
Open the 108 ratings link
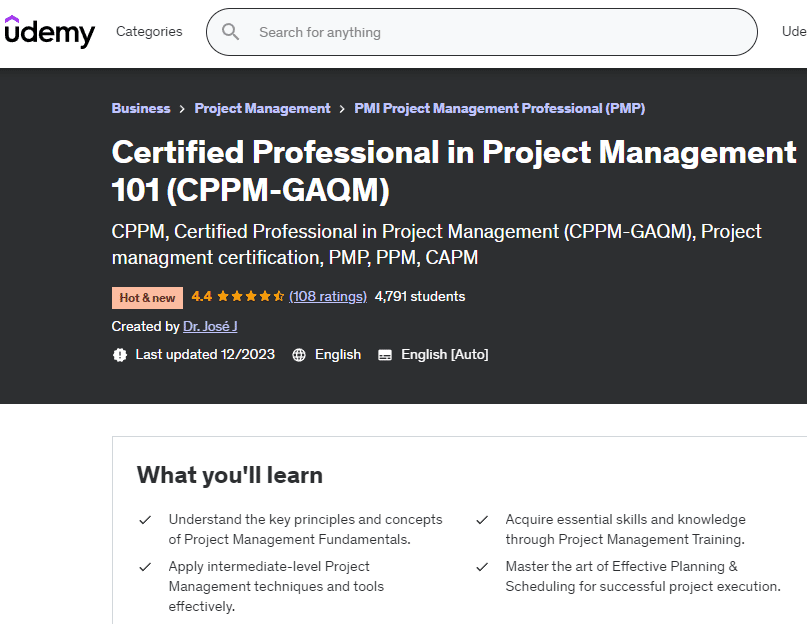pos(328,296)
